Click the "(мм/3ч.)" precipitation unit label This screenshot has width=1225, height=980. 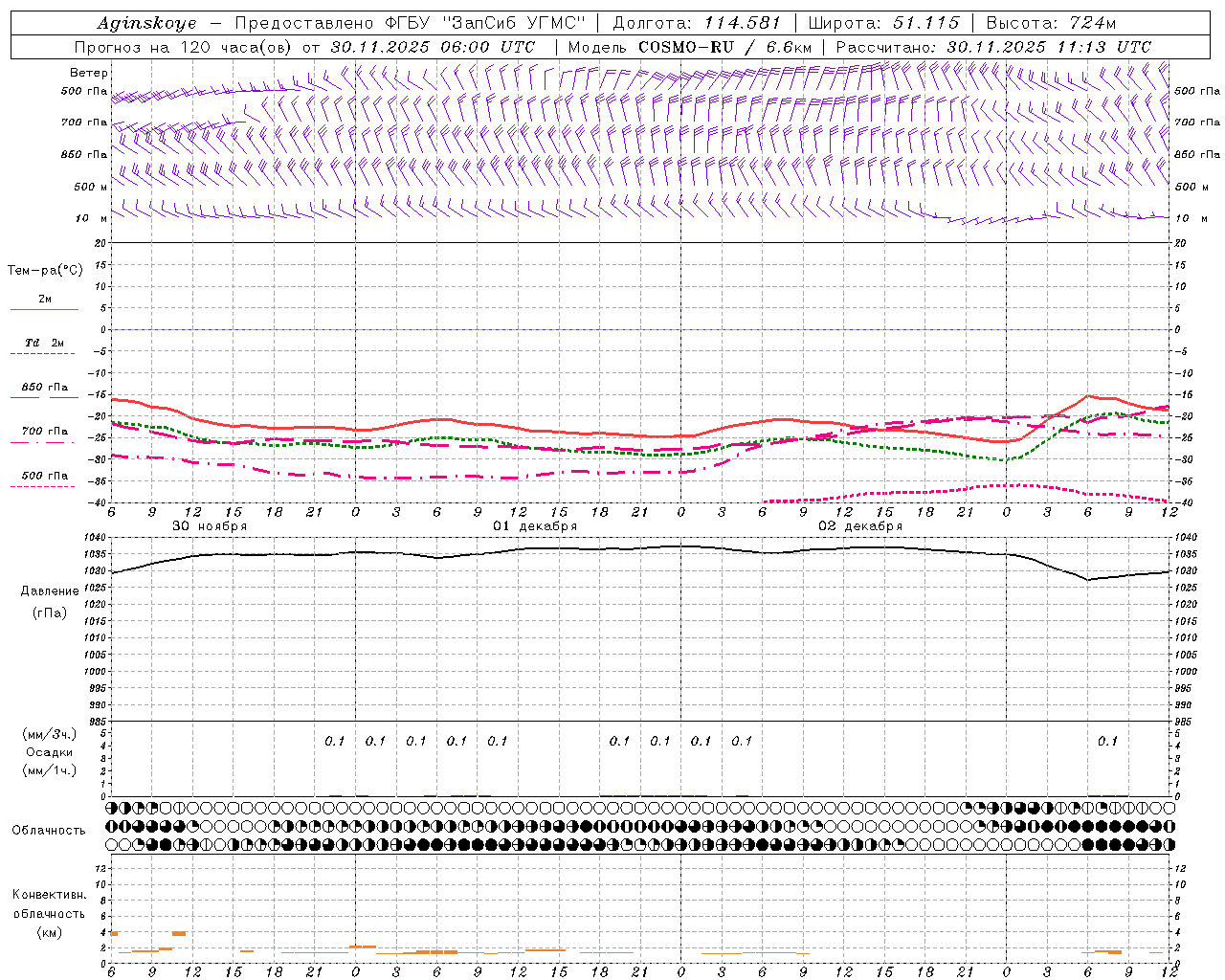pyautogui.click(x=50, y=734)
